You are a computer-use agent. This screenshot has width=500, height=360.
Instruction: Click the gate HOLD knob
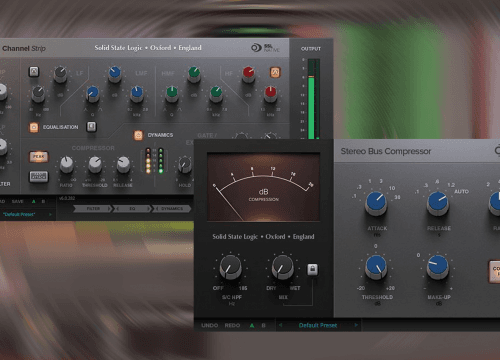click(184, 165)
